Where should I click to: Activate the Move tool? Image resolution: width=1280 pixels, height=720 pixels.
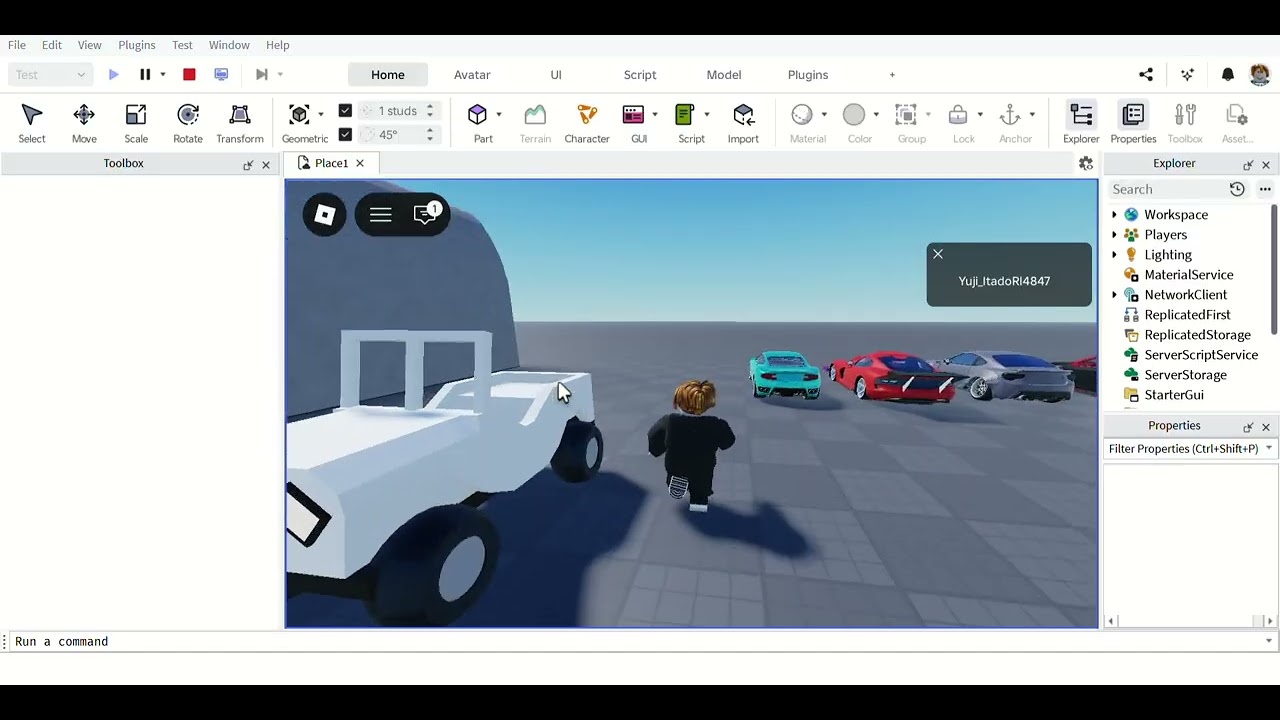(x=84, y=124)
